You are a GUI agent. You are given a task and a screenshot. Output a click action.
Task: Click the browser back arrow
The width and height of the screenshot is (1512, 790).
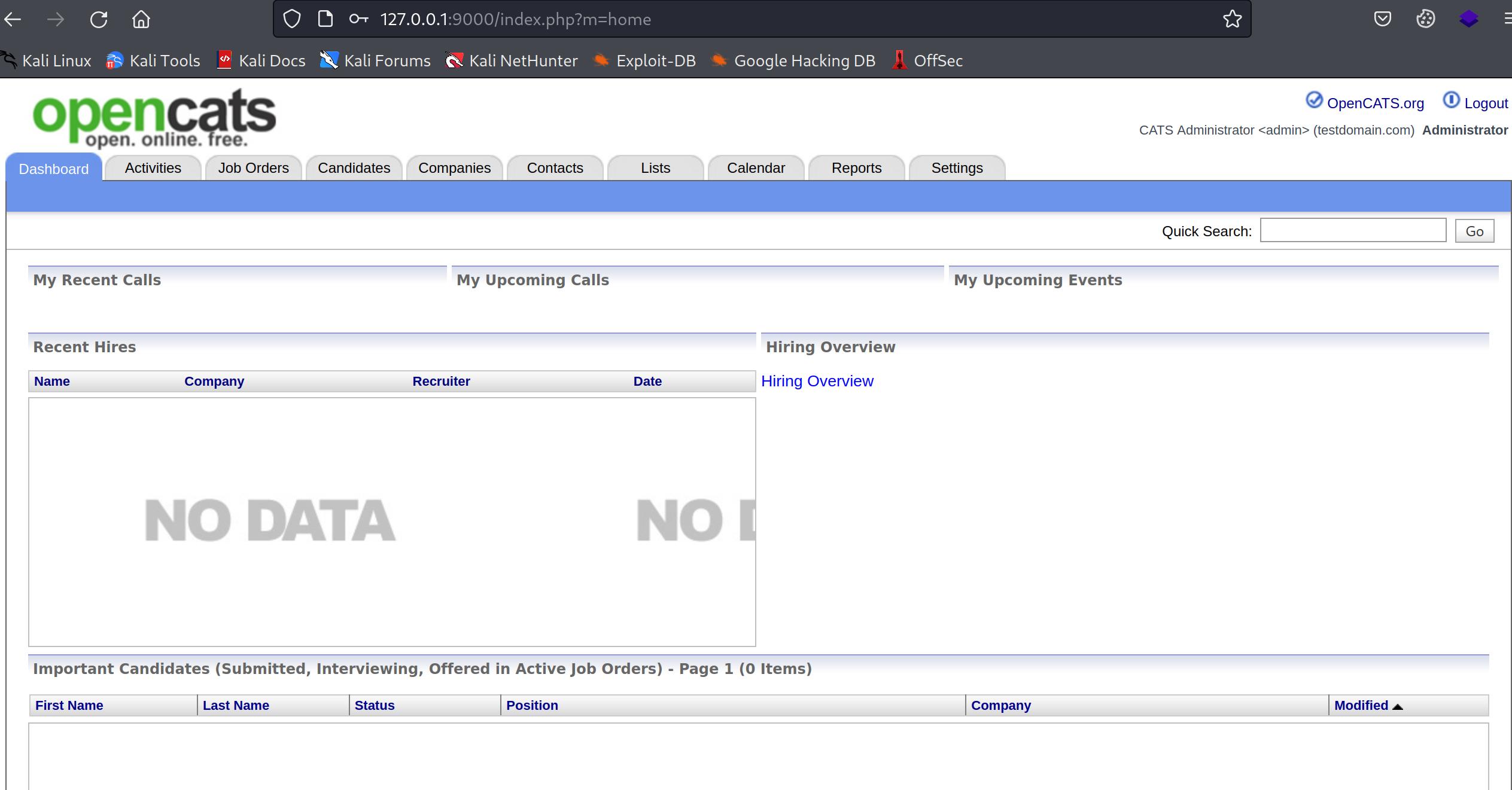[13, 20]
